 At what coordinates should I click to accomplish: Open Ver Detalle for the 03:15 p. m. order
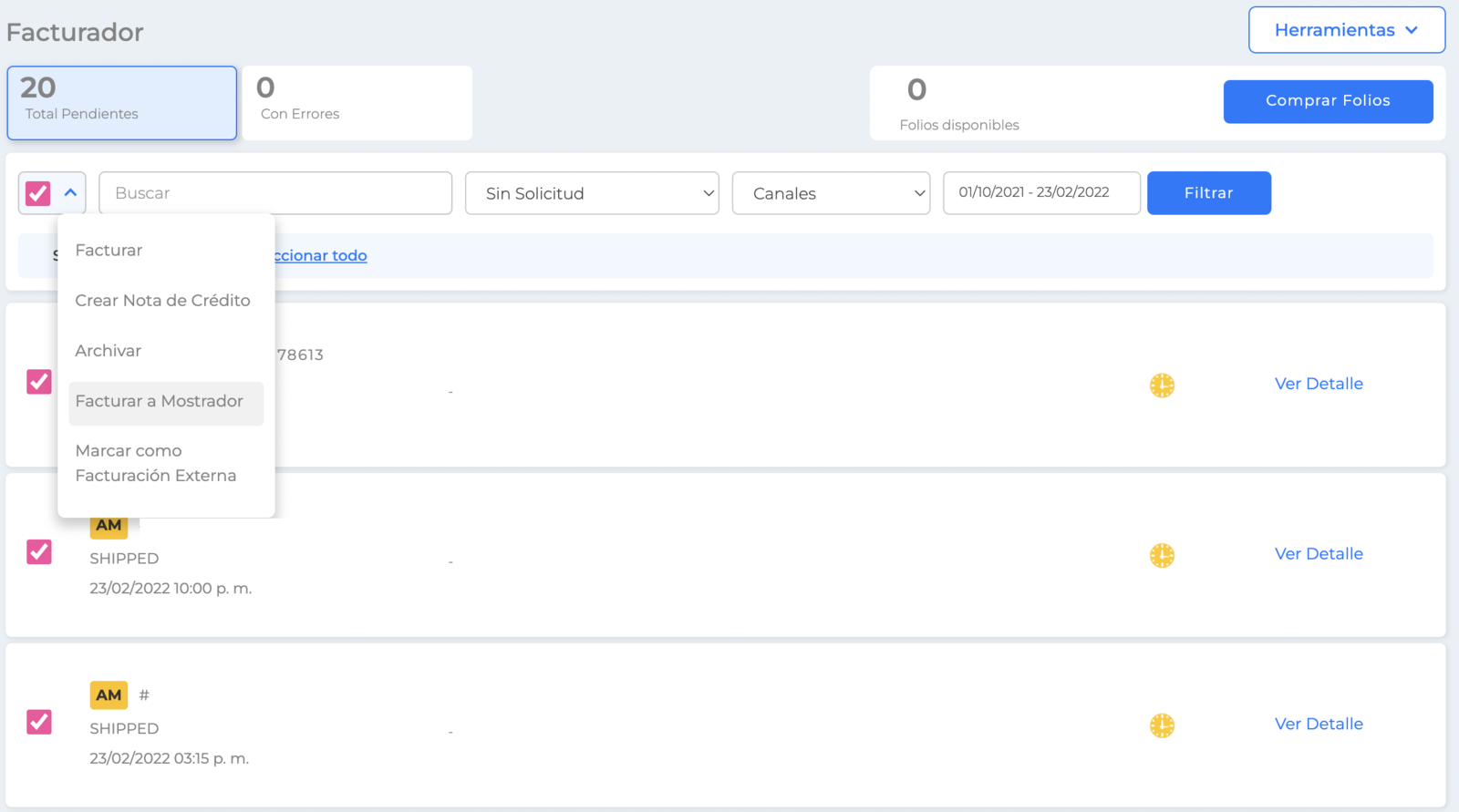[1319, 724]
